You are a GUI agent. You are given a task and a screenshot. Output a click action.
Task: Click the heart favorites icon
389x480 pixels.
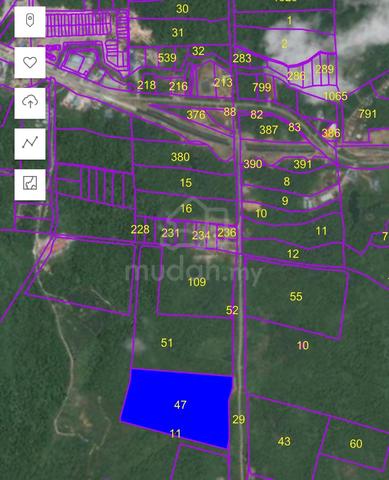click(x=30, y=62)
